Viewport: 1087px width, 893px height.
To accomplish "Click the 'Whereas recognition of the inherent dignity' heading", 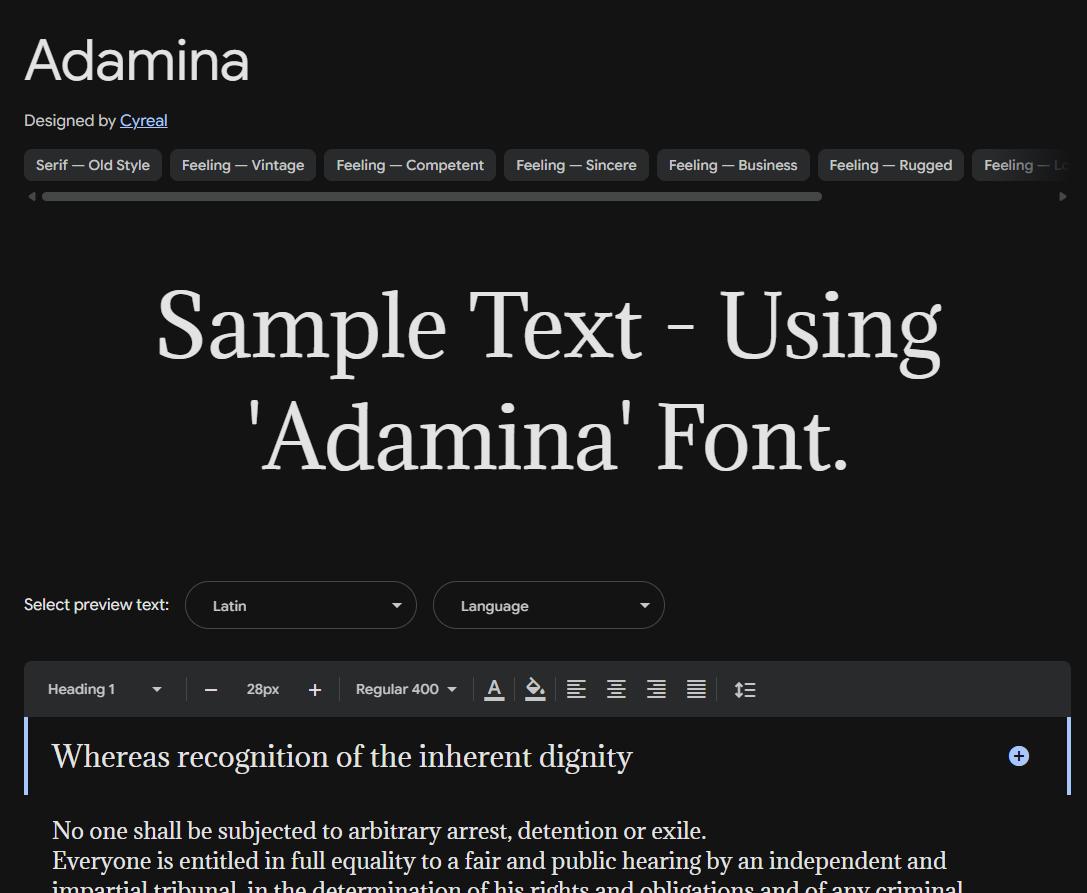I will click(x=342, y=756).
